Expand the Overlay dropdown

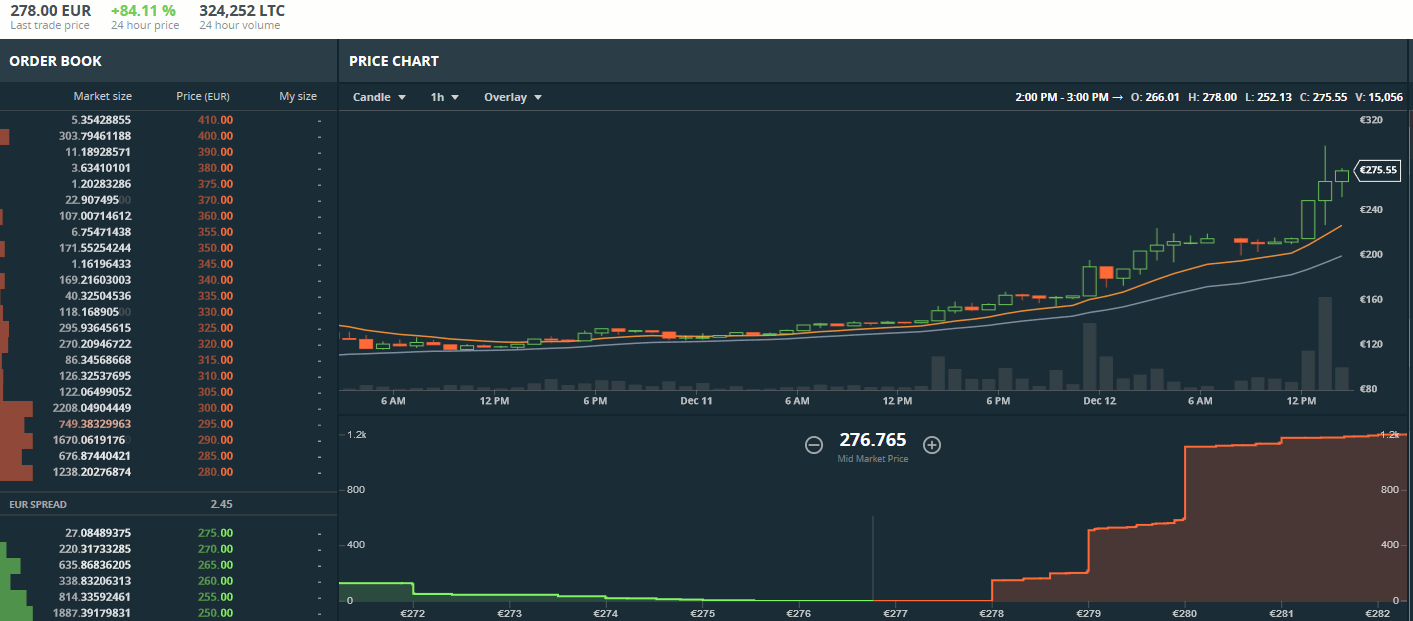tap(512, 97)
